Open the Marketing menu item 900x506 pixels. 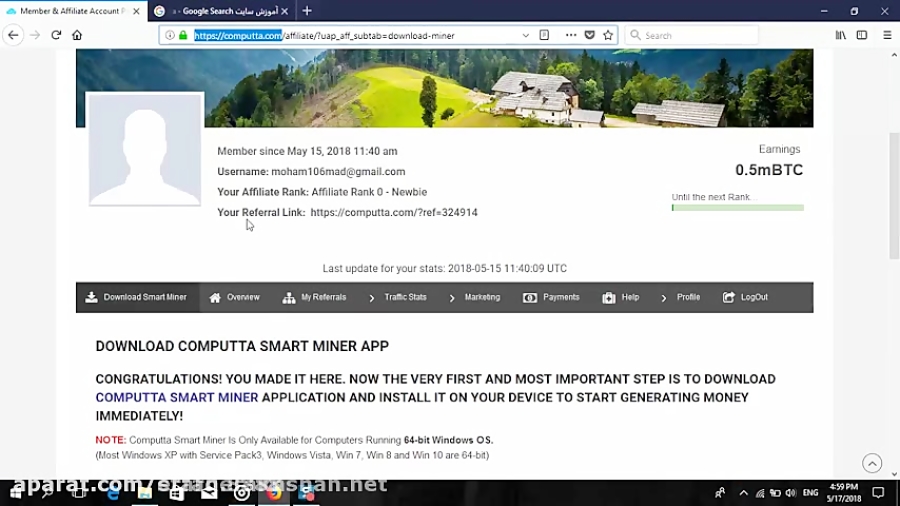474,297
